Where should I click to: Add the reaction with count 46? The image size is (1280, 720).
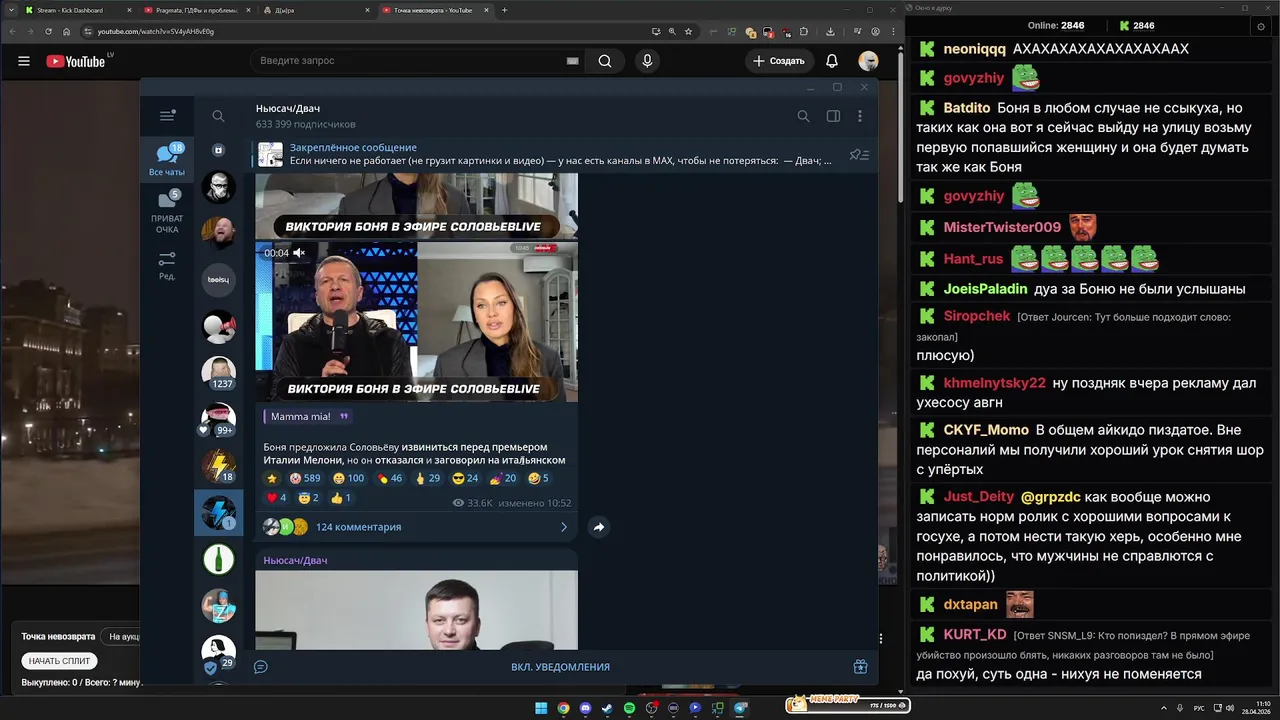pyautogui.click(x=389, y=478)
